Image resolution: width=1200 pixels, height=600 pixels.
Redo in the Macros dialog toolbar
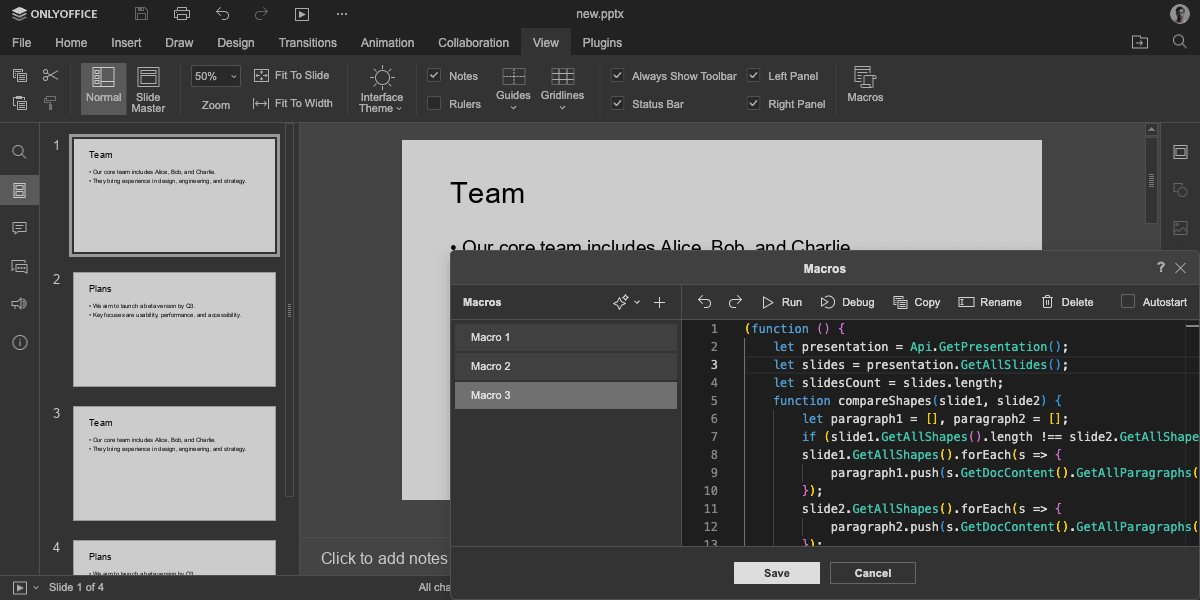735,302
